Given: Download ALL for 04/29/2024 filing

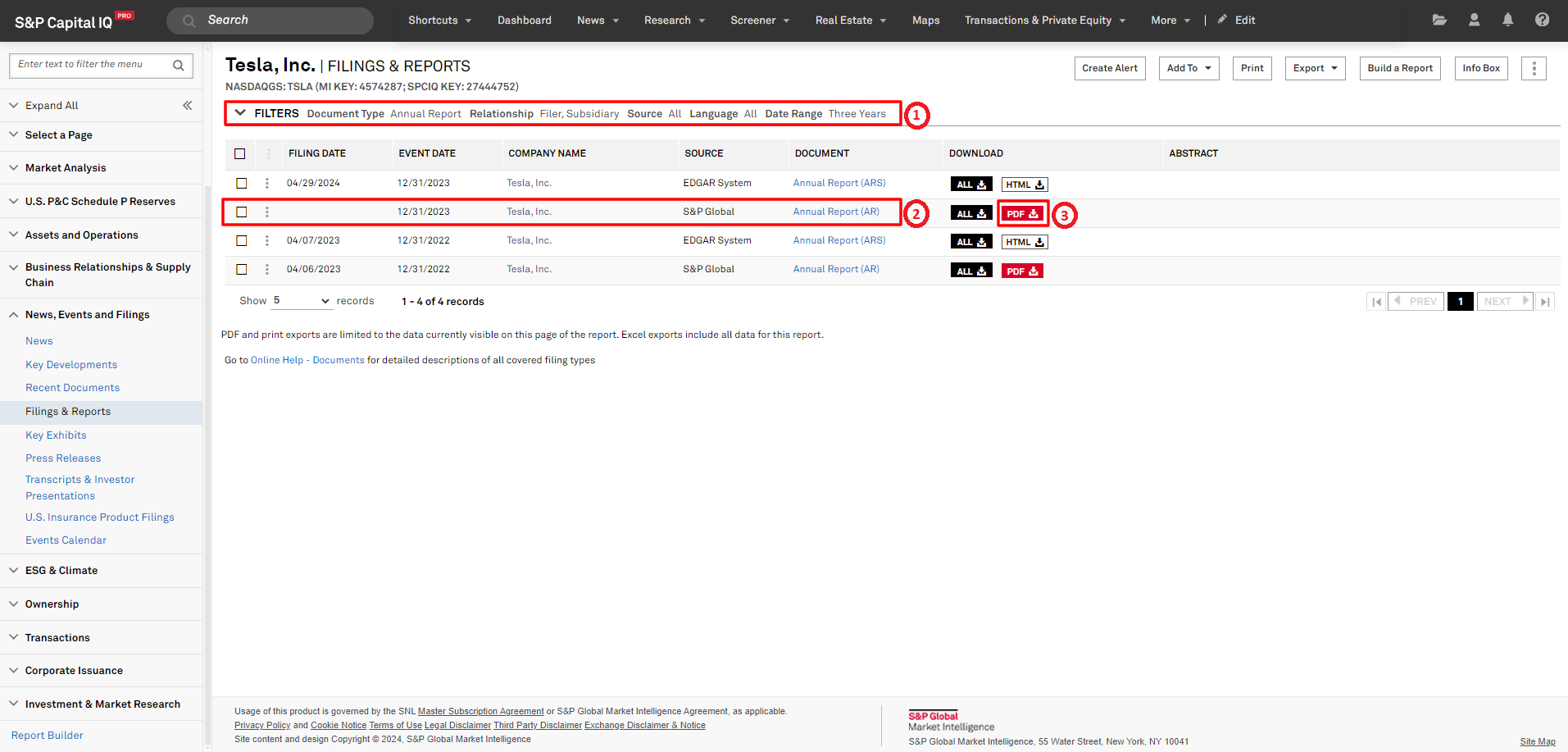Looking at the screenshot, I should tap(971, 185).
